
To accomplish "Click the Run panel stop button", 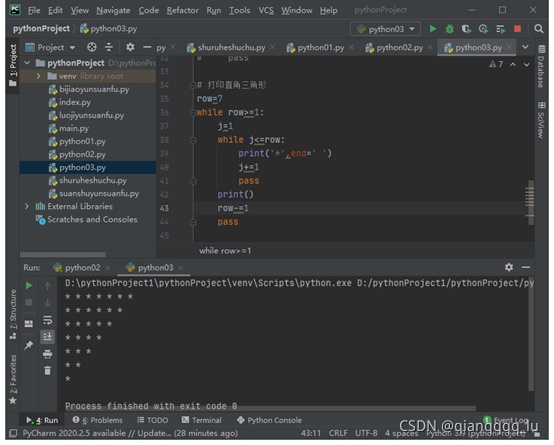I will pyautogui.click(x=29, y=302).
